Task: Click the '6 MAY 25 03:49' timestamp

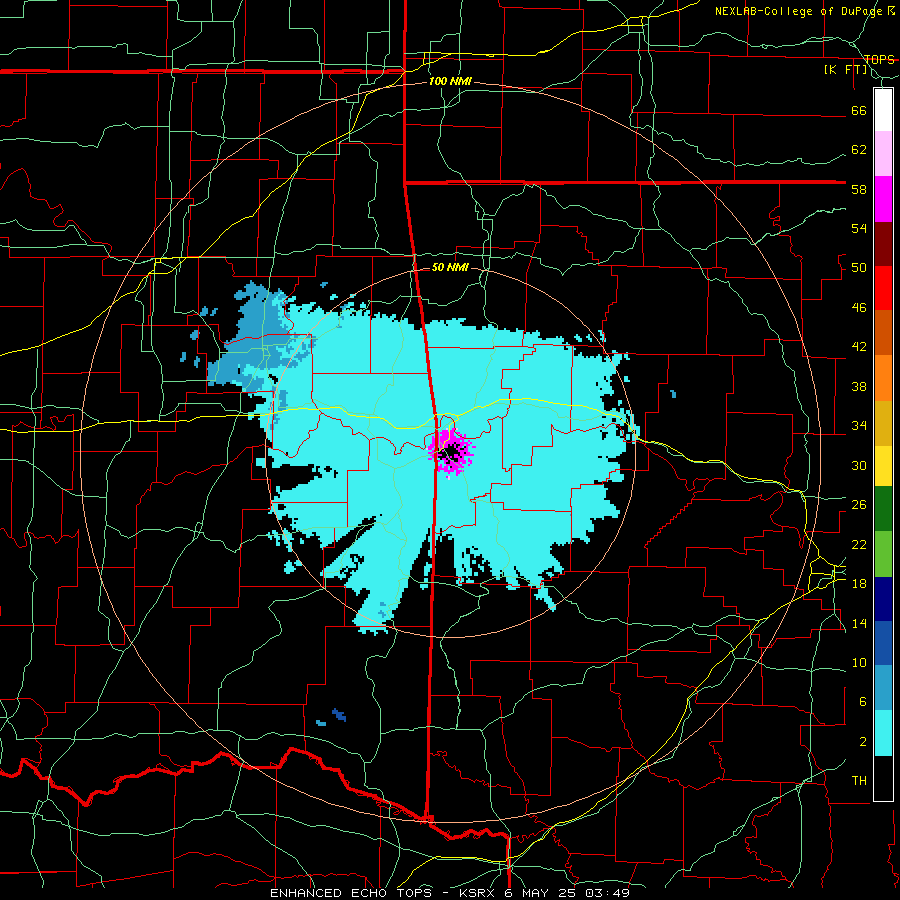Action: coord(565,893)
